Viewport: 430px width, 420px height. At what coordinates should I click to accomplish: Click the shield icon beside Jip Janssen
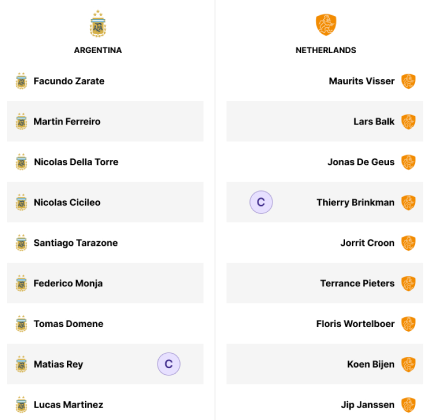pyautogui.click(x=408, y=405)
